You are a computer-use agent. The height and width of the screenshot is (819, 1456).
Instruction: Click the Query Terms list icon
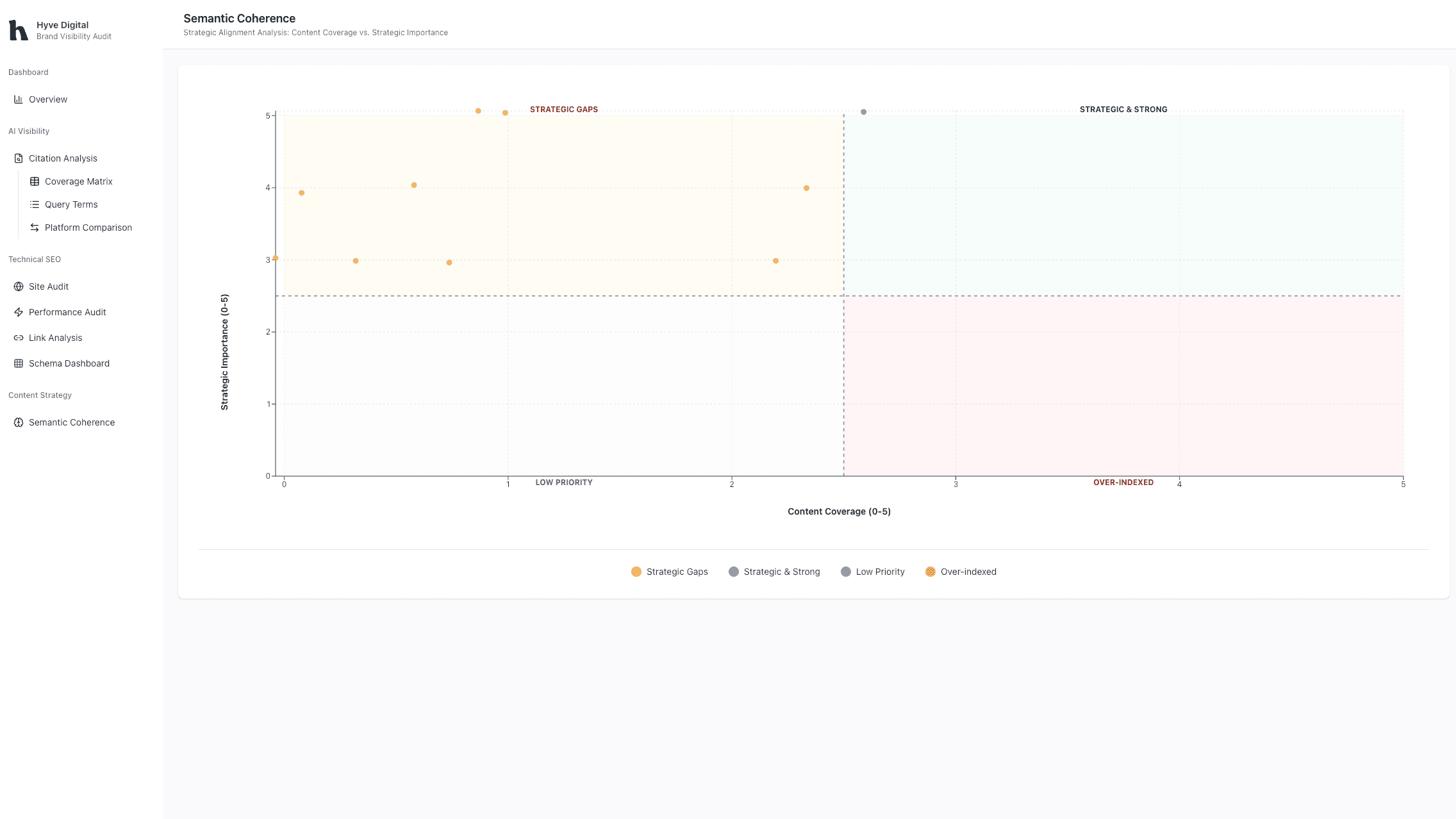[x=35, y=204]
